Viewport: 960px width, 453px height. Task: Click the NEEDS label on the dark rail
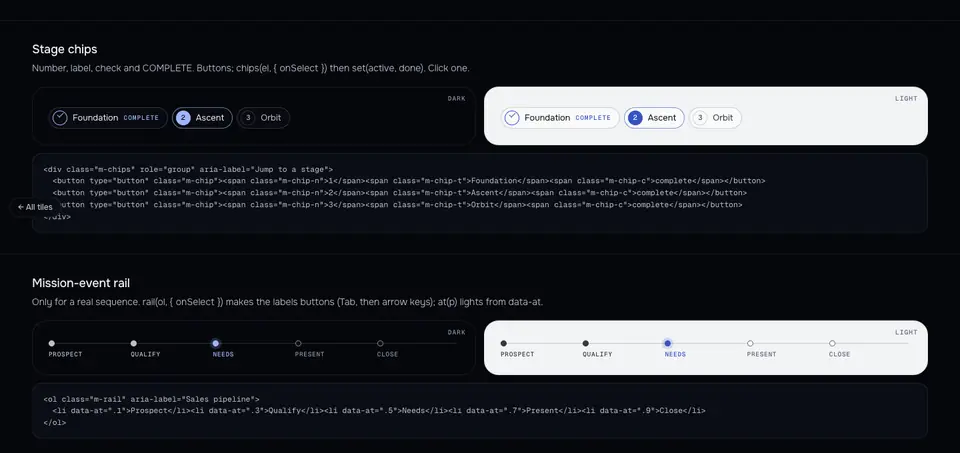coord(223,354)
